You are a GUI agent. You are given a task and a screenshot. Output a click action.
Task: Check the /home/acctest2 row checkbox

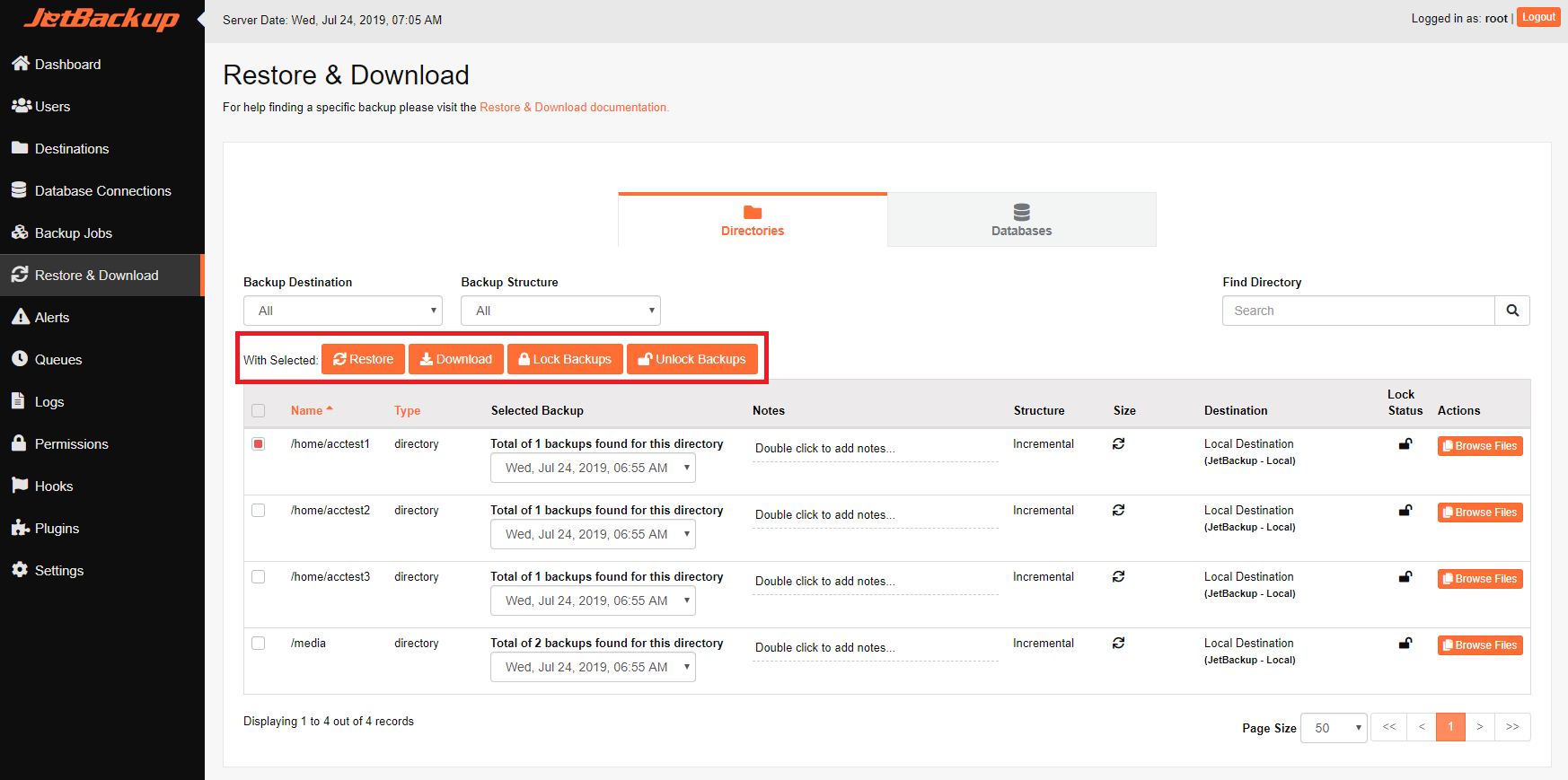pos(259,510)
